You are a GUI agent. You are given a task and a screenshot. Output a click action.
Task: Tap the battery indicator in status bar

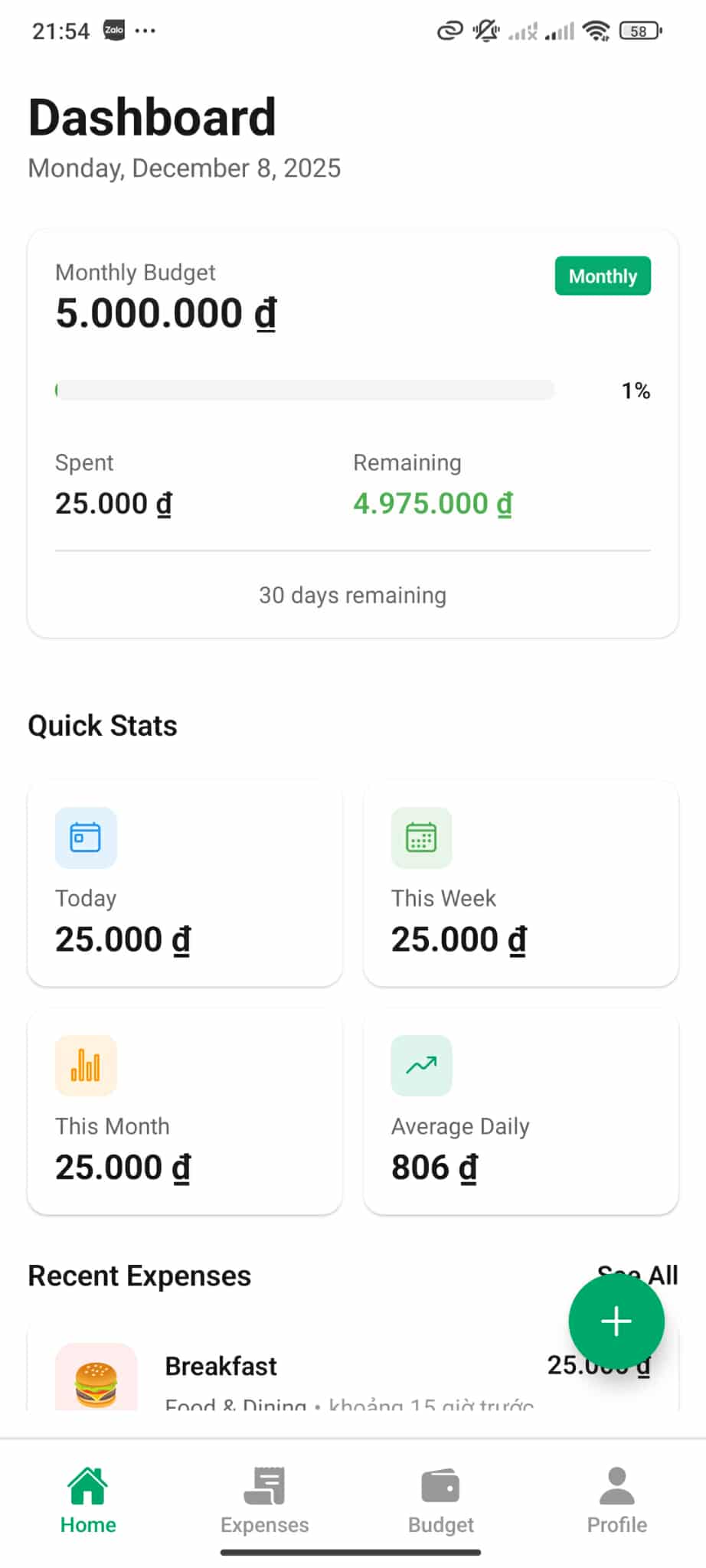[x=639, y=31]
